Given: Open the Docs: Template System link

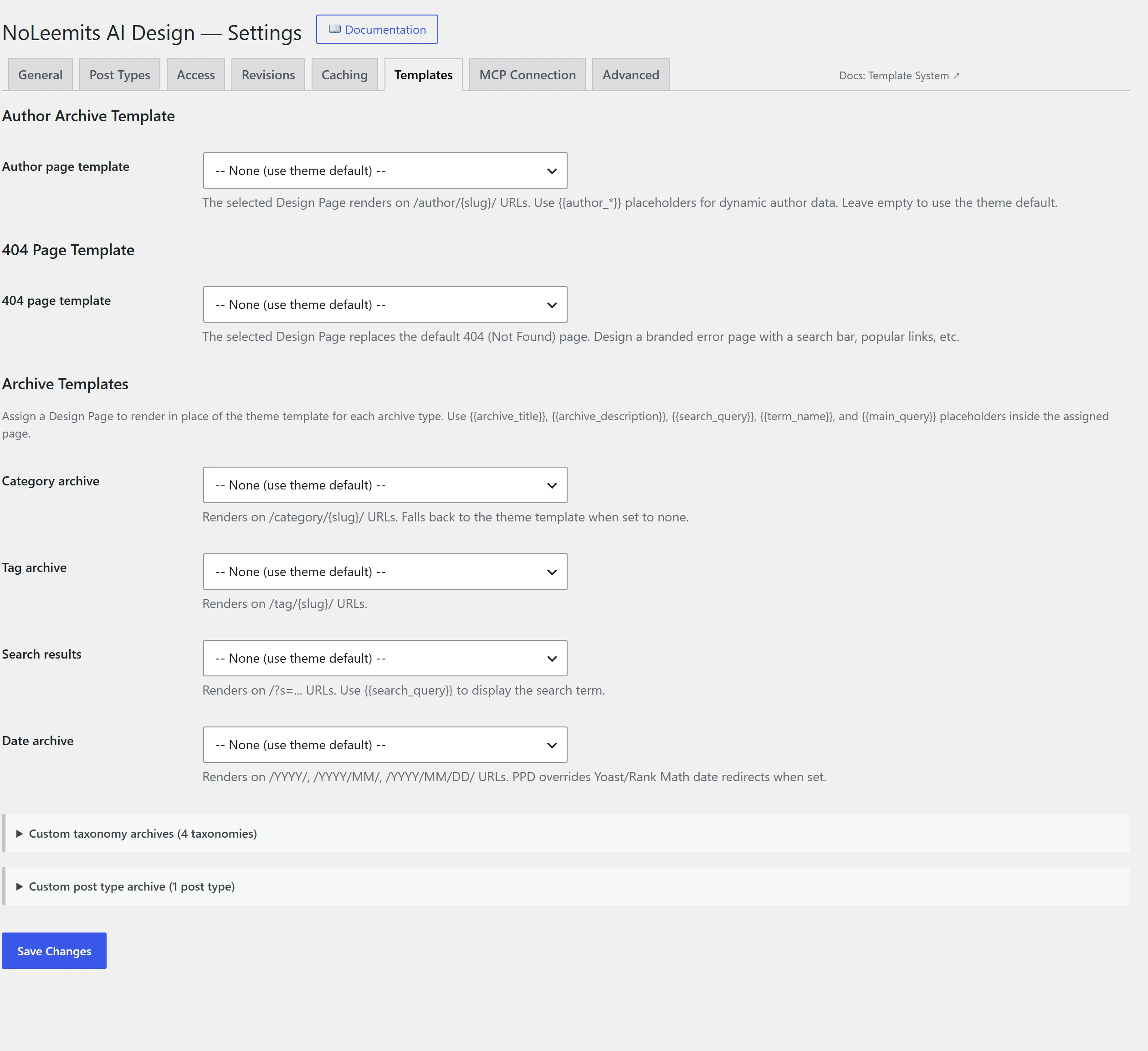Looking at the screenshot, I should pyautogui.click(x=899, y=76).
